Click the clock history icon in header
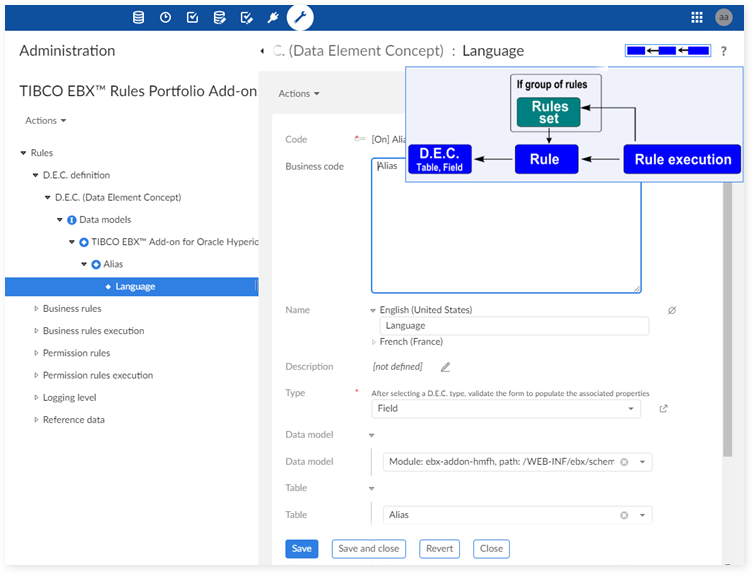The width and height of the screenshot is (753, 574). pyautogui.click(x=165, y=17)
